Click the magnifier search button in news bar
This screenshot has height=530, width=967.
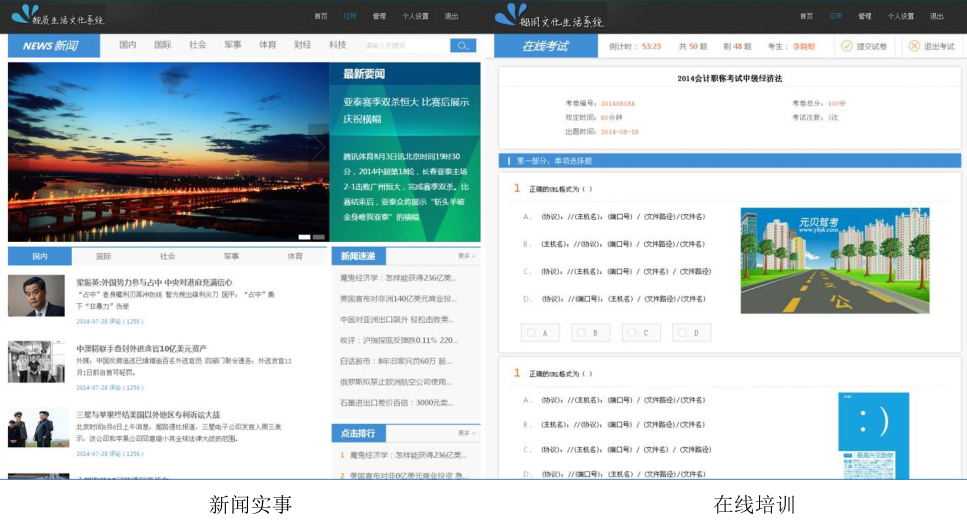pyautogui.click(x=462, y=46)
